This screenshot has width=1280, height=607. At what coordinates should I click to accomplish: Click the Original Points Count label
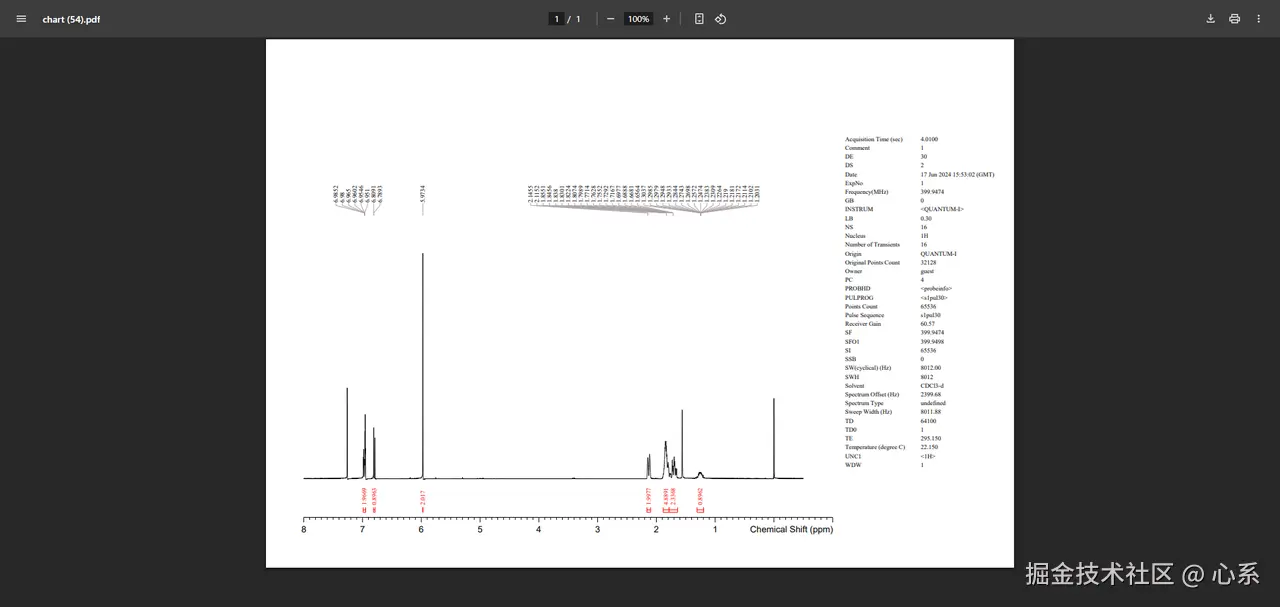click(x=872, y=262)
